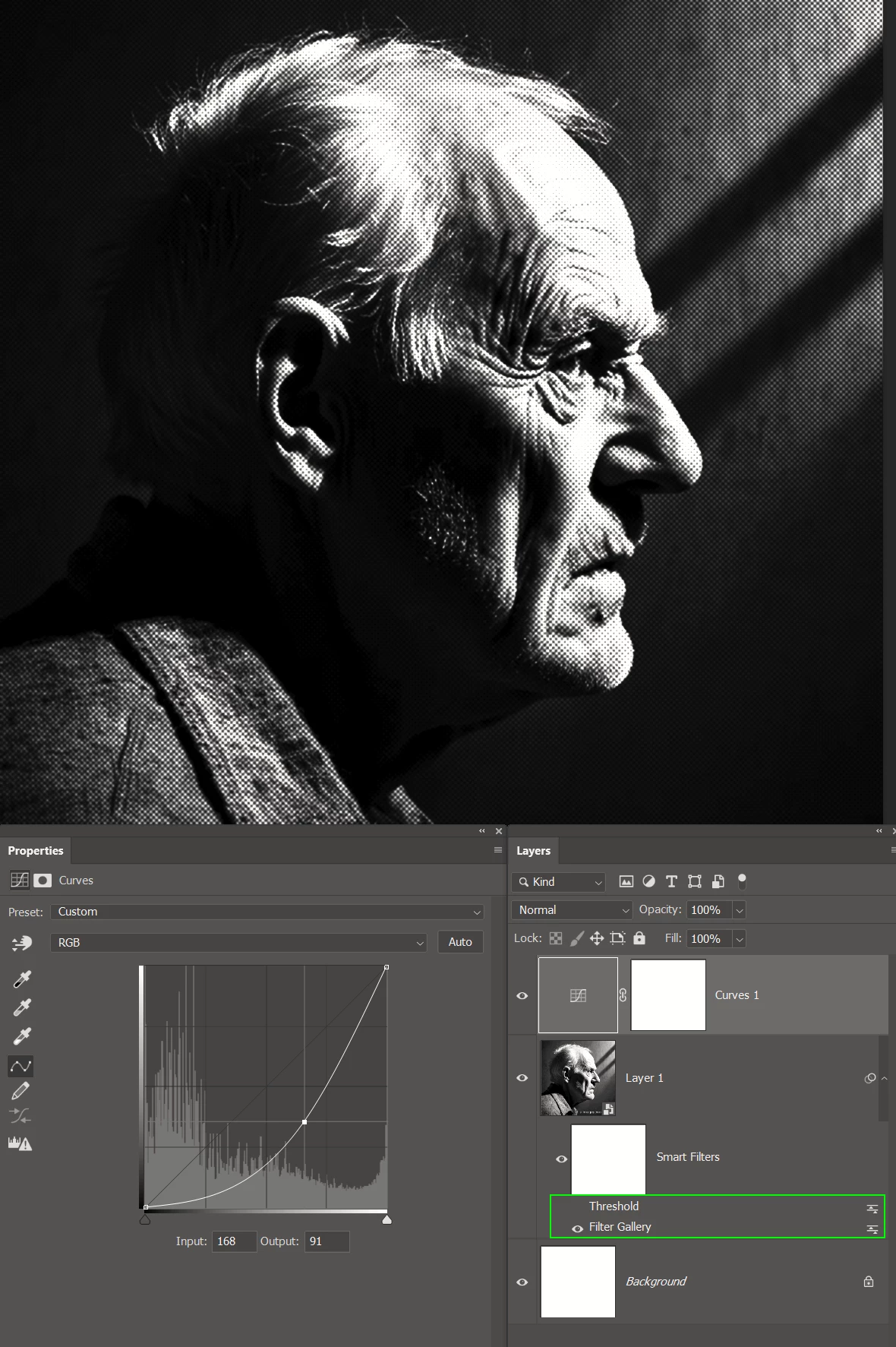Filter layers by pixel layers
Viewport: 896px width, 1347px height.
[x=626, y=881]
